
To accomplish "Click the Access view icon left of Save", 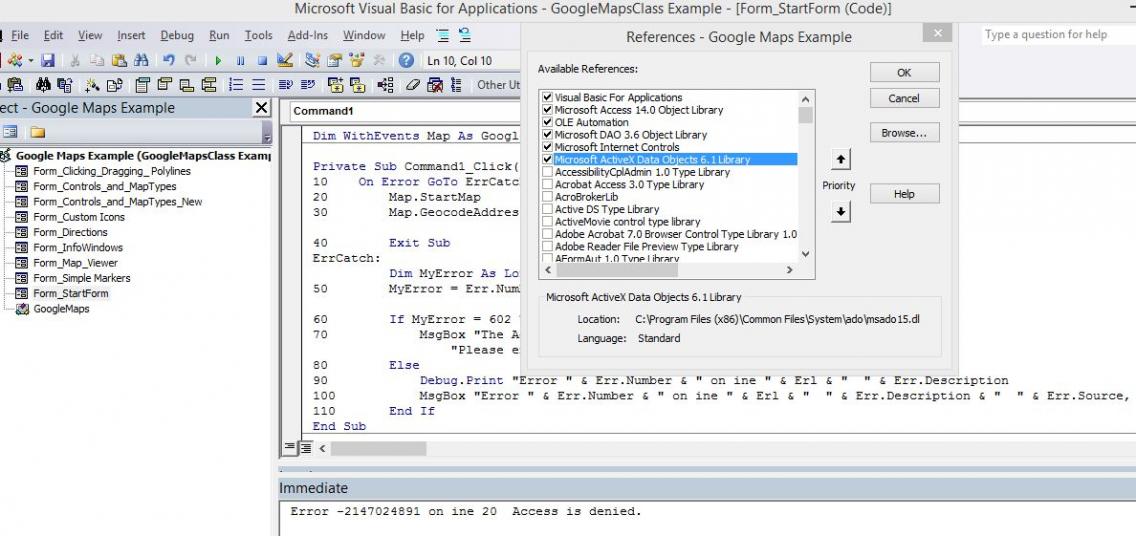I will click(x=14, y=61).
